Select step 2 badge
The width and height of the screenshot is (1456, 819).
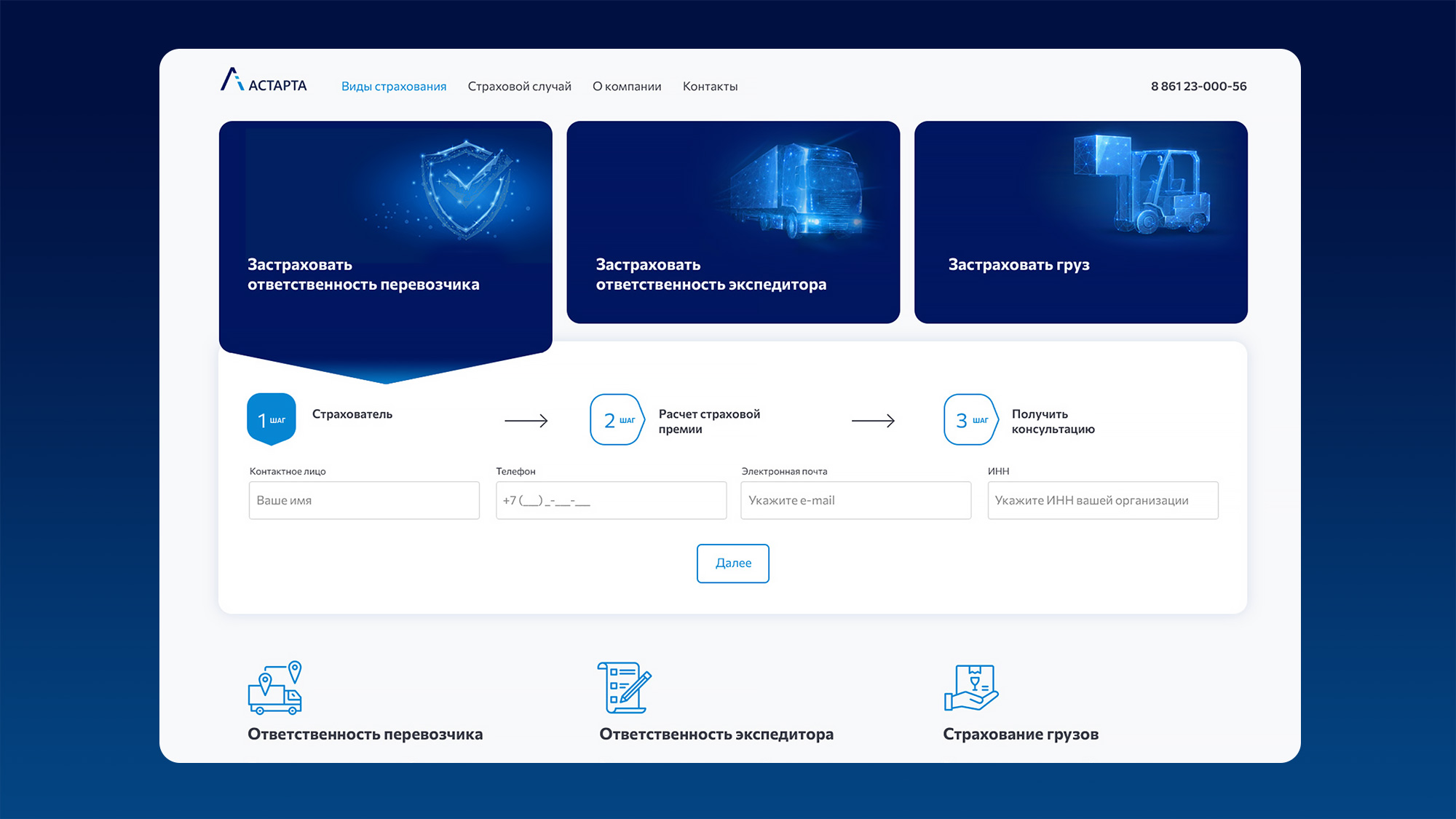(x=617, y=419)
